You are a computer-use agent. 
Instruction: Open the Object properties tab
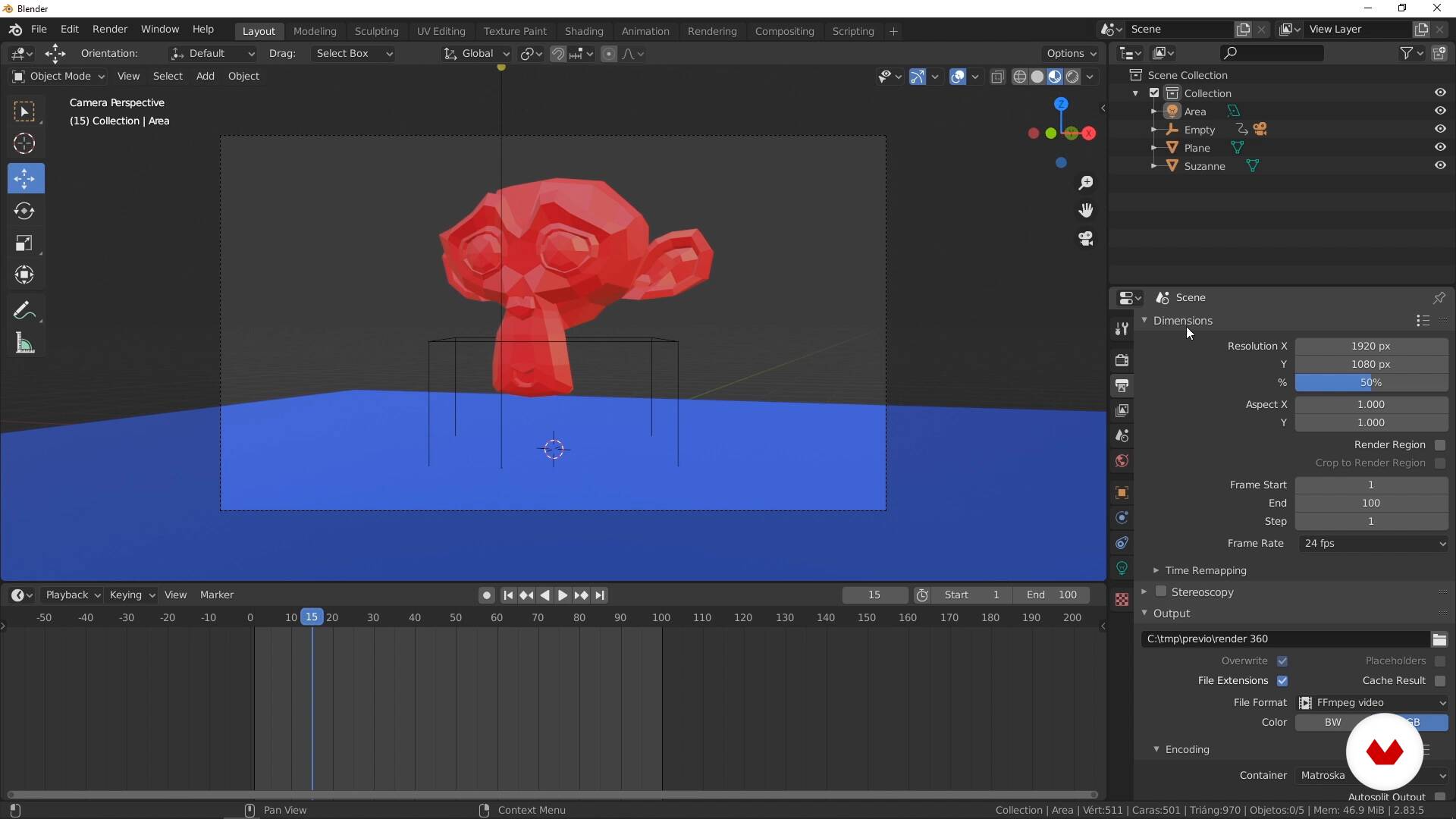pyautogui.click(x=1122, y=493)
